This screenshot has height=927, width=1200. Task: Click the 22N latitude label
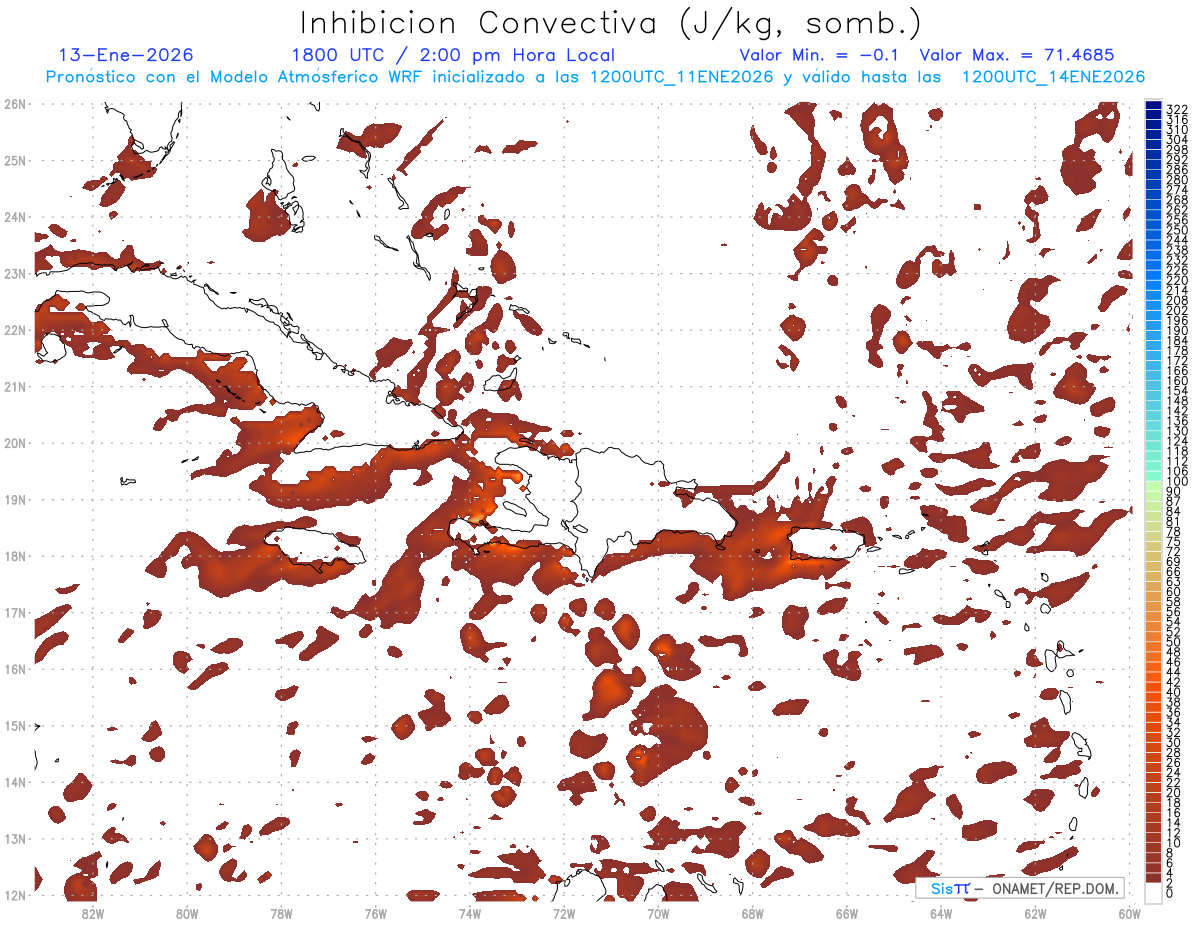pyautogui.click(x=15, y=330)
